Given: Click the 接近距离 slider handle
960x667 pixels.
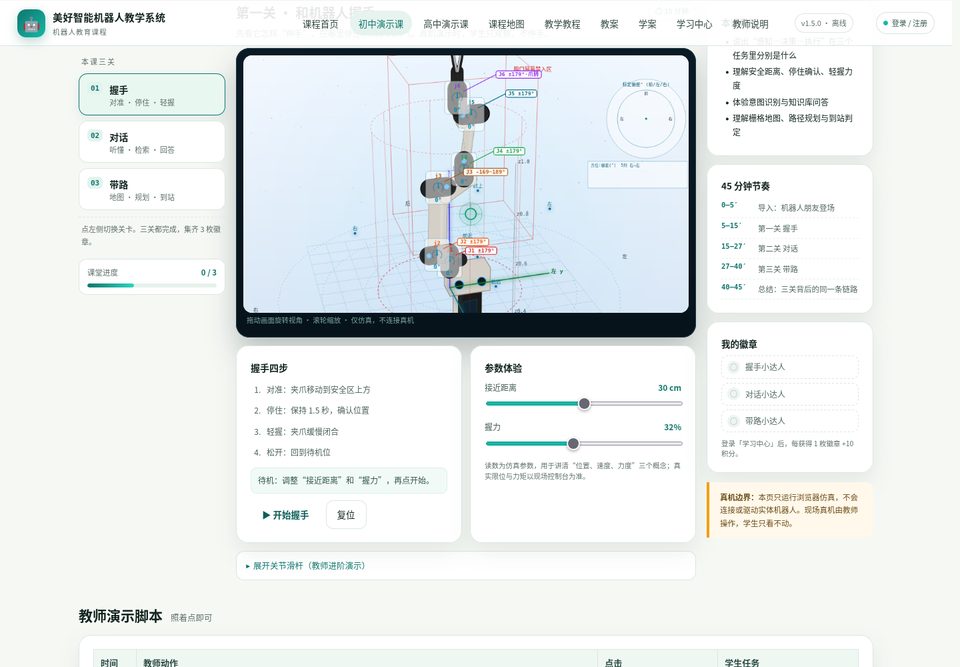Looking at the screenshot, I should (x=584, y=404).
